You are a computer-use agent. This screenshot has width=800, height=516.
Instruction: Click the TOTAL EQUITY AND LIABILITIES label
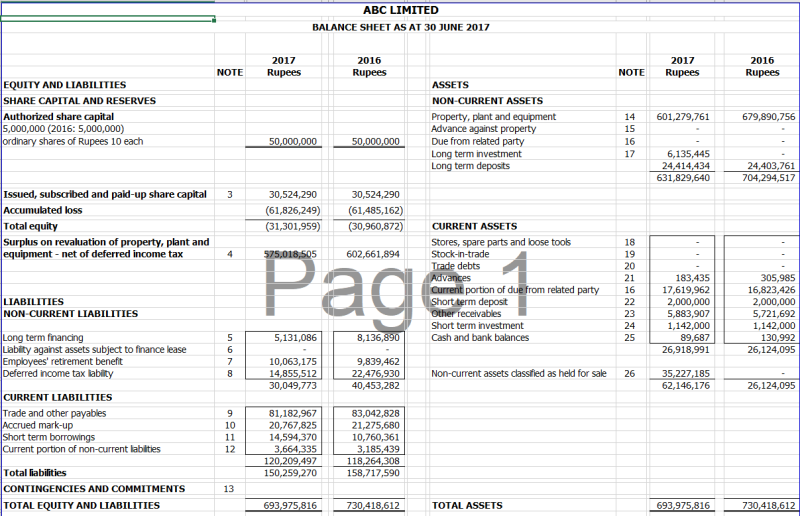[x=82, y=505]
